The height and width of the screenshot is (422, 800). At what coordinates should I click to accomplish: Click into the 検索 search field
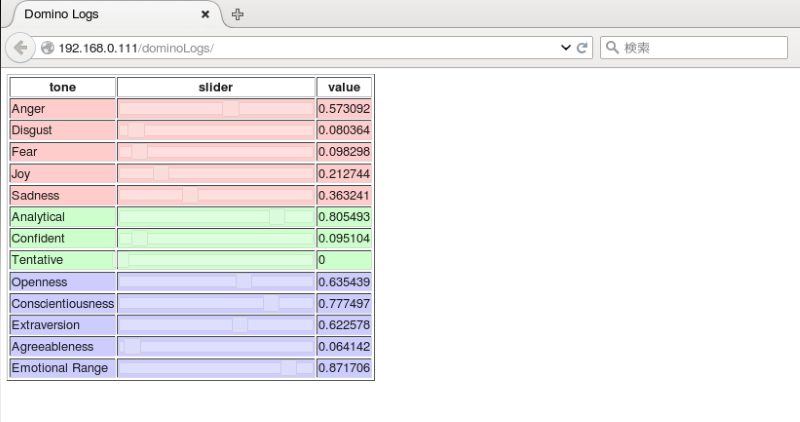point(694,48)
